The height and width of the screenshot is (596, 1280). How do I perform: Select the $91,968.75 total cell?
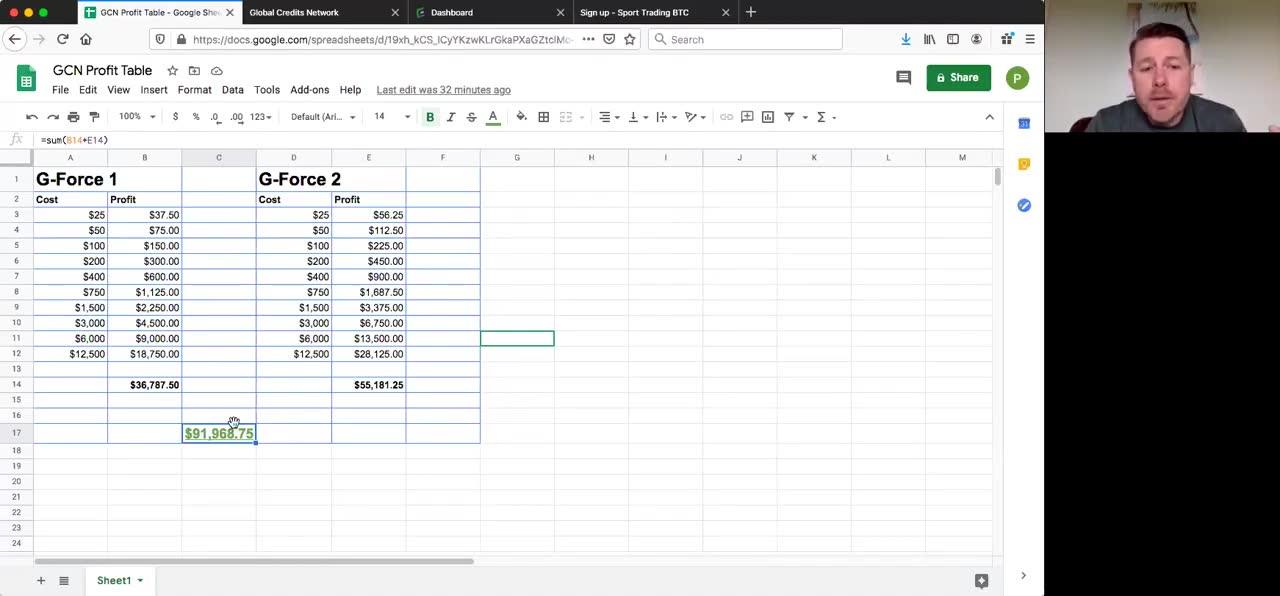pyautogui.click(x=219, y=433)
